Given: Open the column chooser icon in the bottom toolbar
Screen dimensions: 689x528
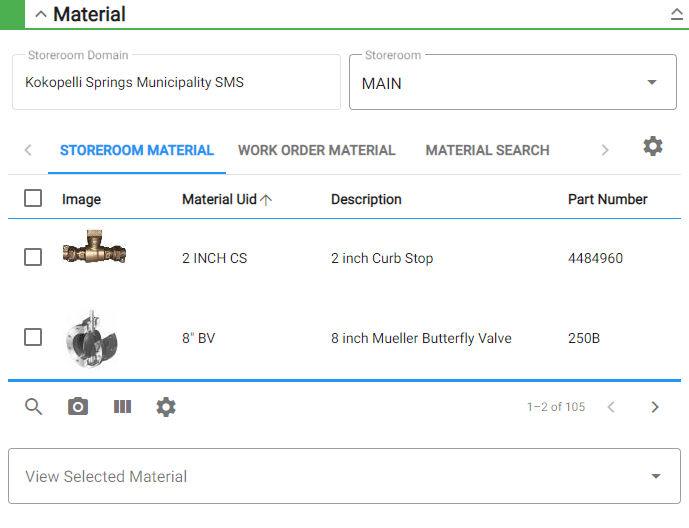Looking at the screenshot, I should (122, 407).
